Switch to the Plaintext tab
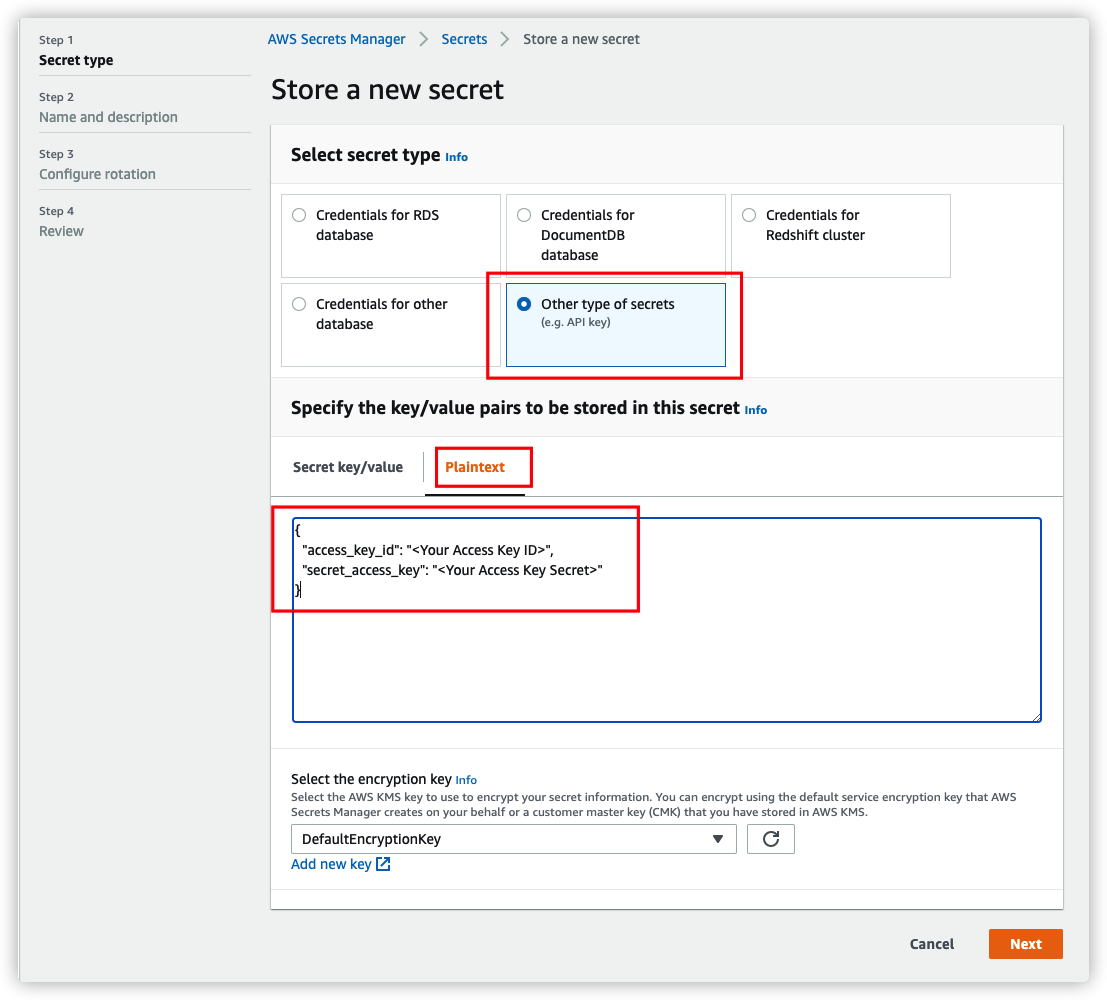 click(475, 467)
